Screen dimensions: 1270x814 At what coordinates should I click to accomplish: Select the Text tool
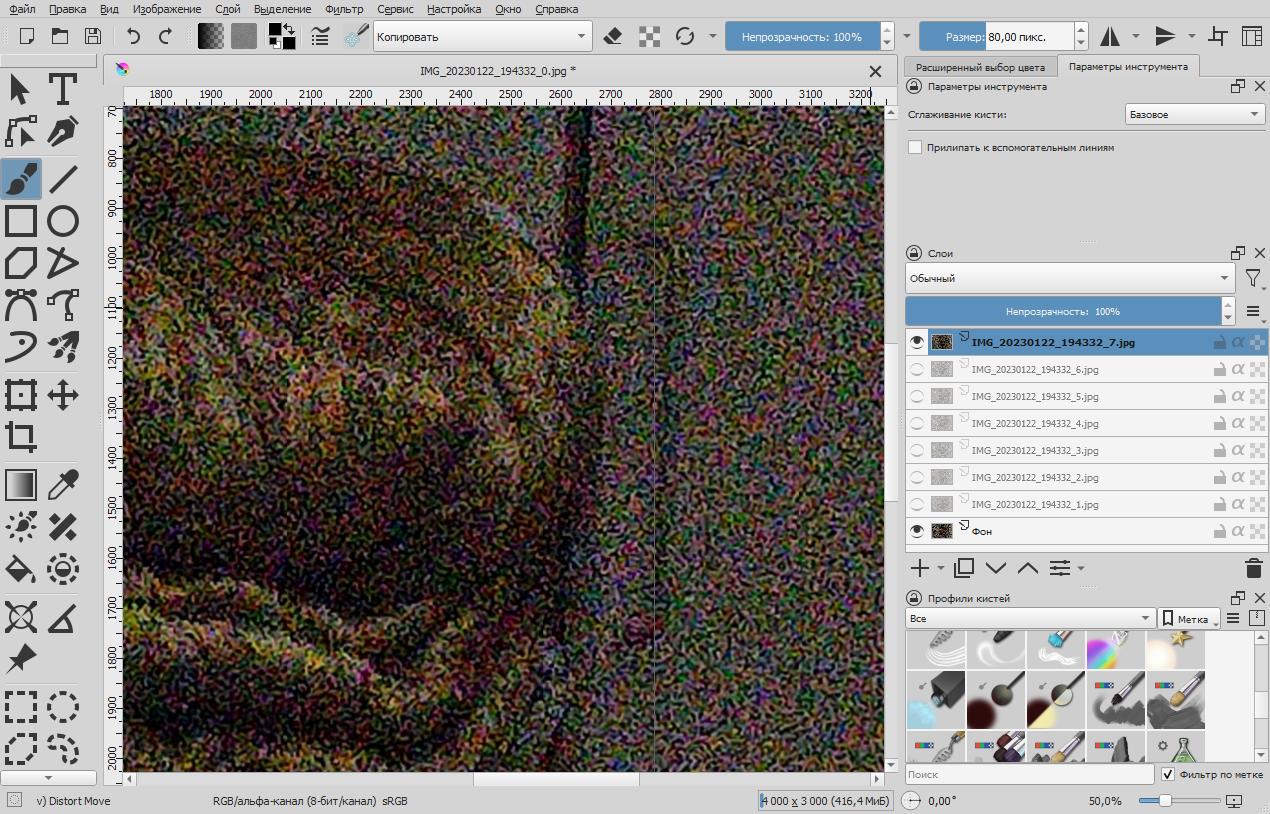pos(63,89)
